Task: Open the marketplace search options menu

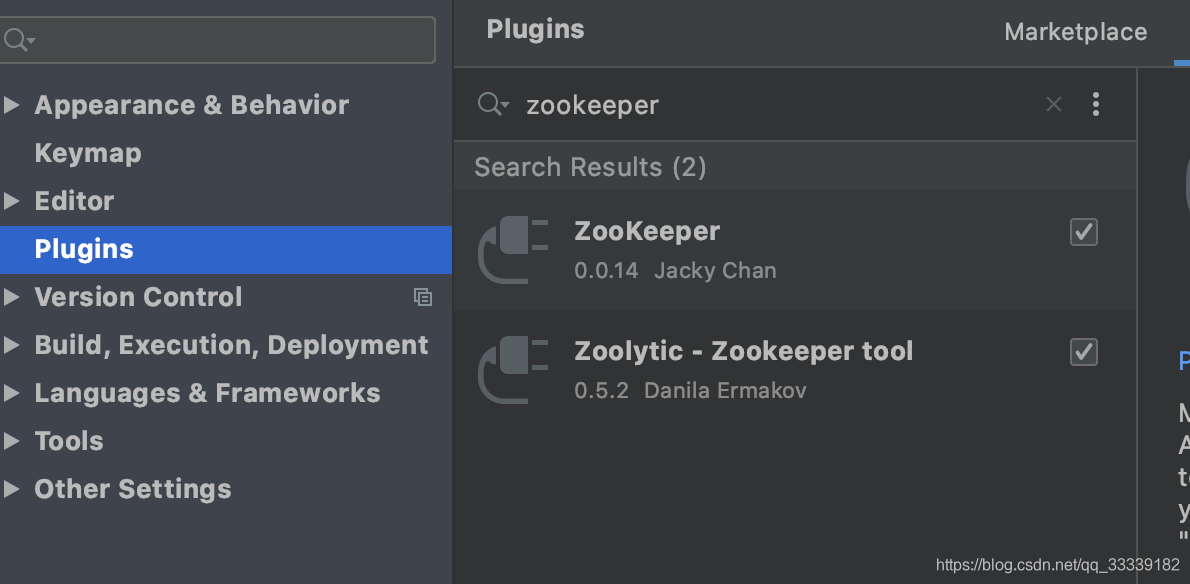Action: (x=1095, y=103)
